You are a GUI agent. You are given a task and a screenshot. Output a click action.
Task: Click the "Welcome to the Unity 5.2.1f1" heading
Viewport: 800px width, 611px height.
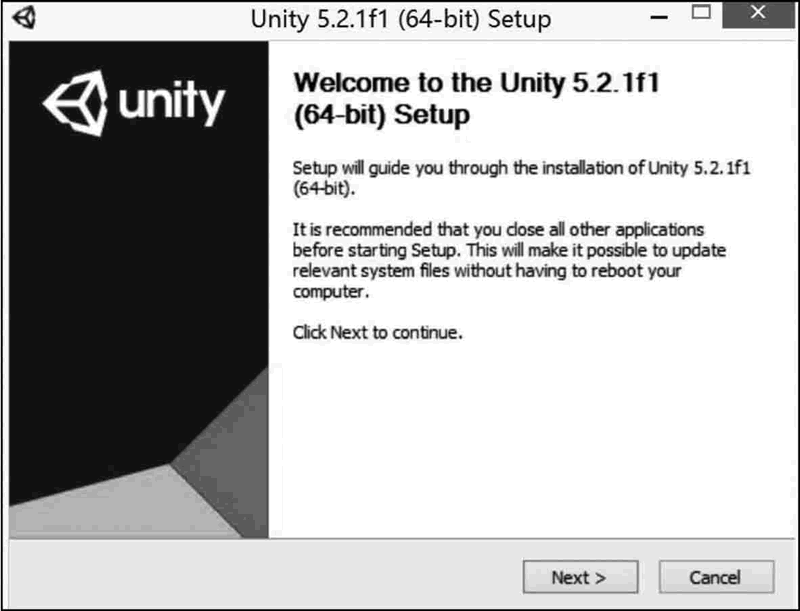(476, 84)
